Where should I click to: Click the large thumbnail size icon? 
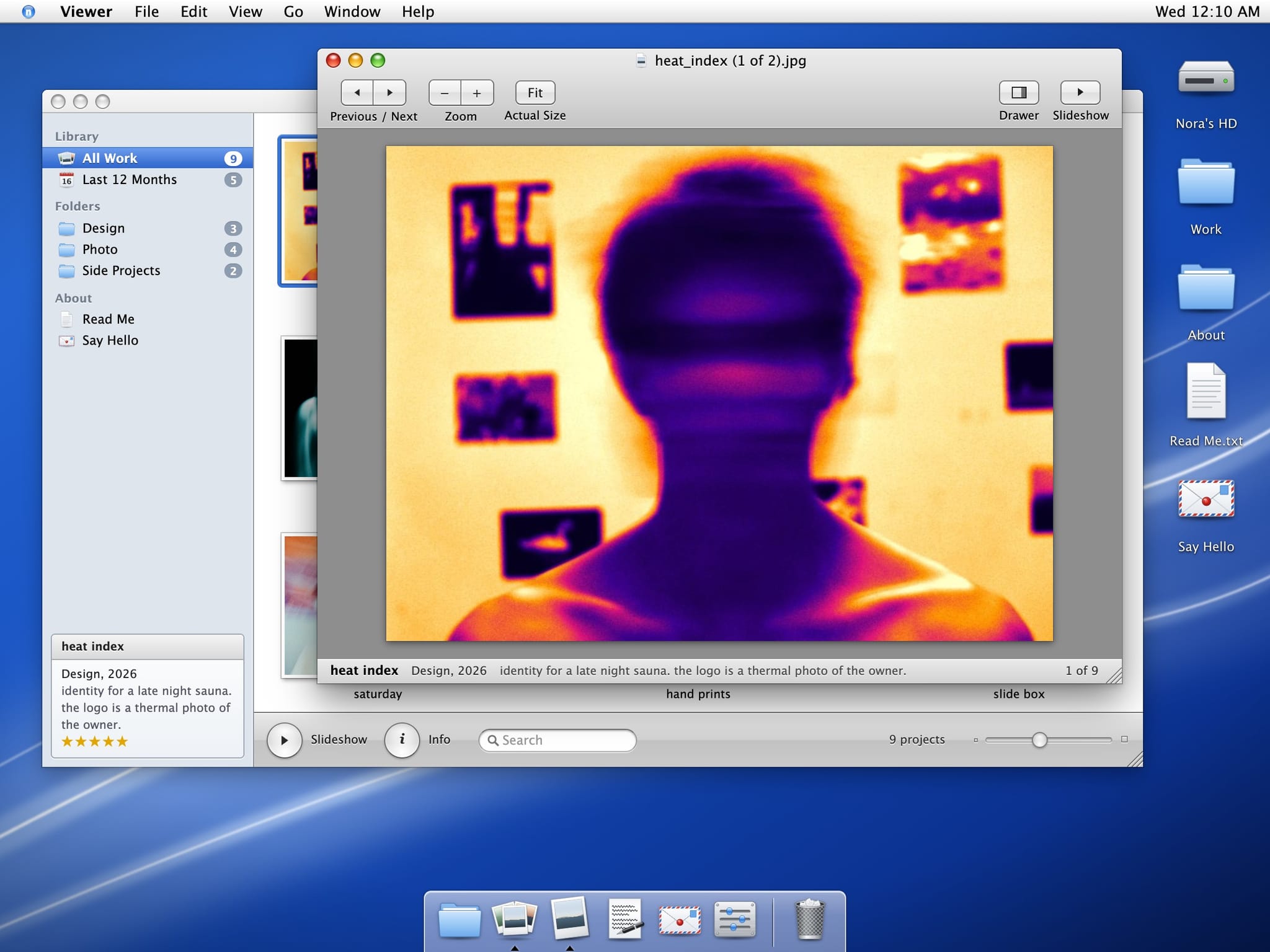coord(1124,739)
